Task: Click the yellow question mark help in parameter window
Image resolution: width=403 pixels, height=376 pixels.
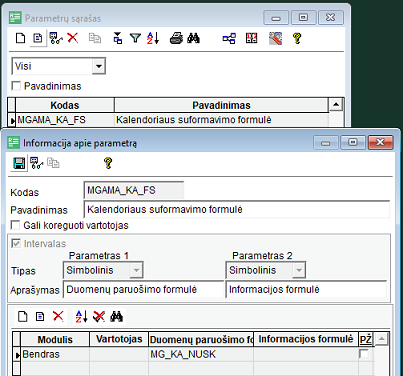Action: tap(108, 163)
